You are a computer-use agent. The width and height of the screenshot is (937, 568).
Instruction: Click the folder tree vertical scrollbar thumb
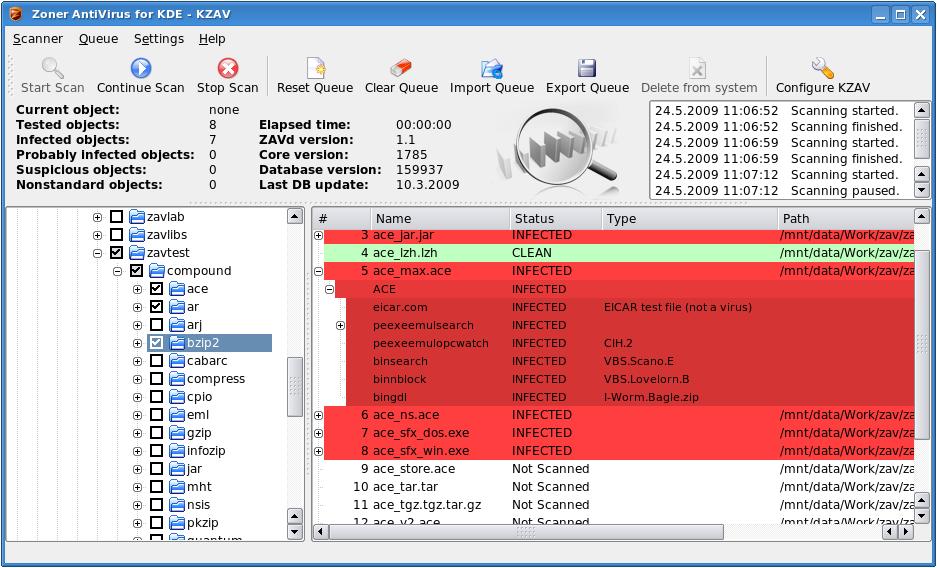(x=295, y=386)
